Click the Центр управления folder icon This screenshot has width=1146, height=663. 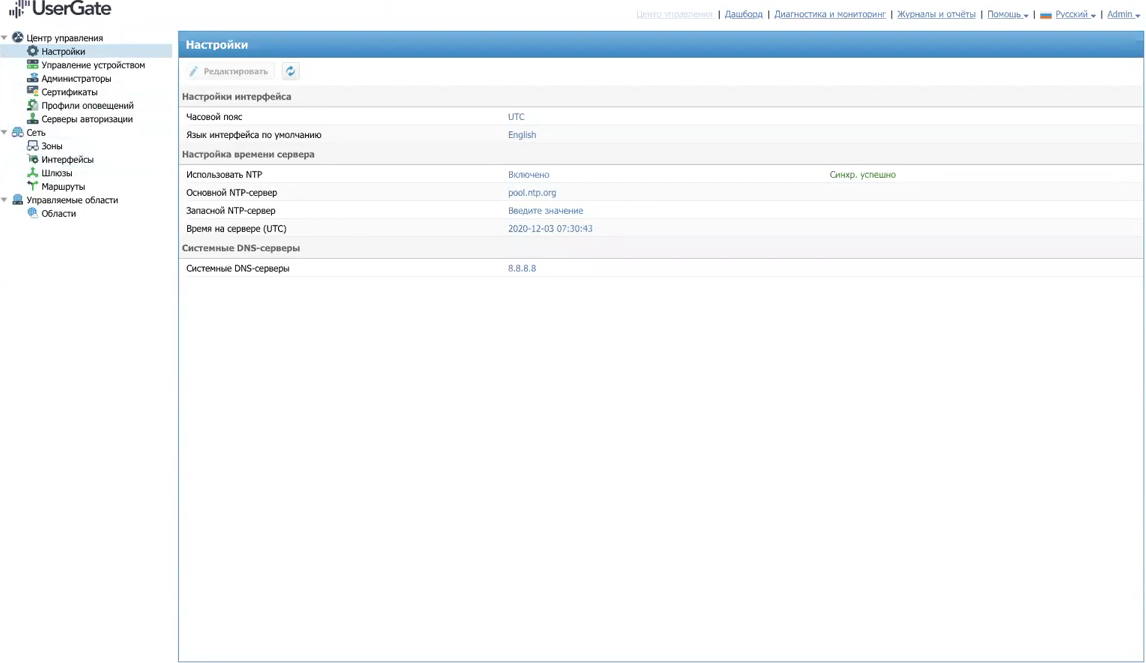[18, 37]
